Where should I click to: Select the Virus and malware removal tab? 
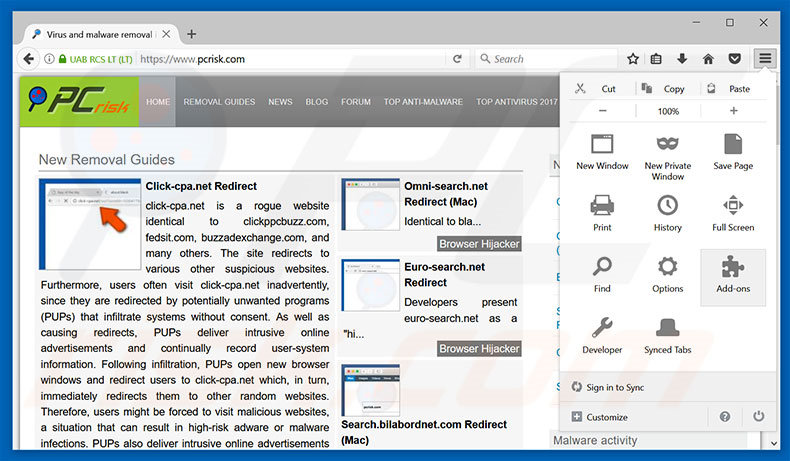pyautogui.click(x=99, y=34)
